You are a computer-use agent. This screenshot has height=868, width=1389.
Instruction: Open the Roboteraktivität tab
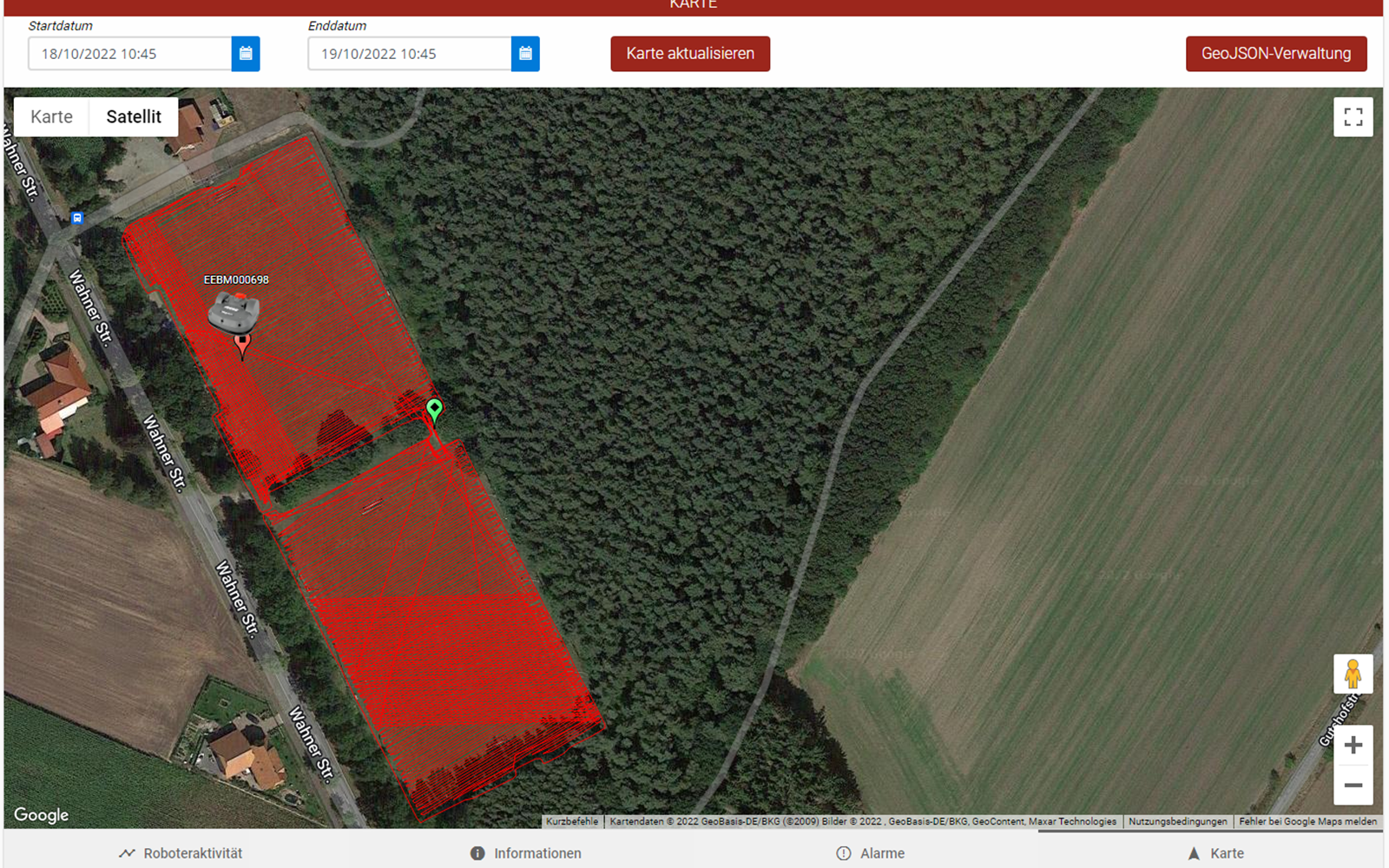click(181, 853)
